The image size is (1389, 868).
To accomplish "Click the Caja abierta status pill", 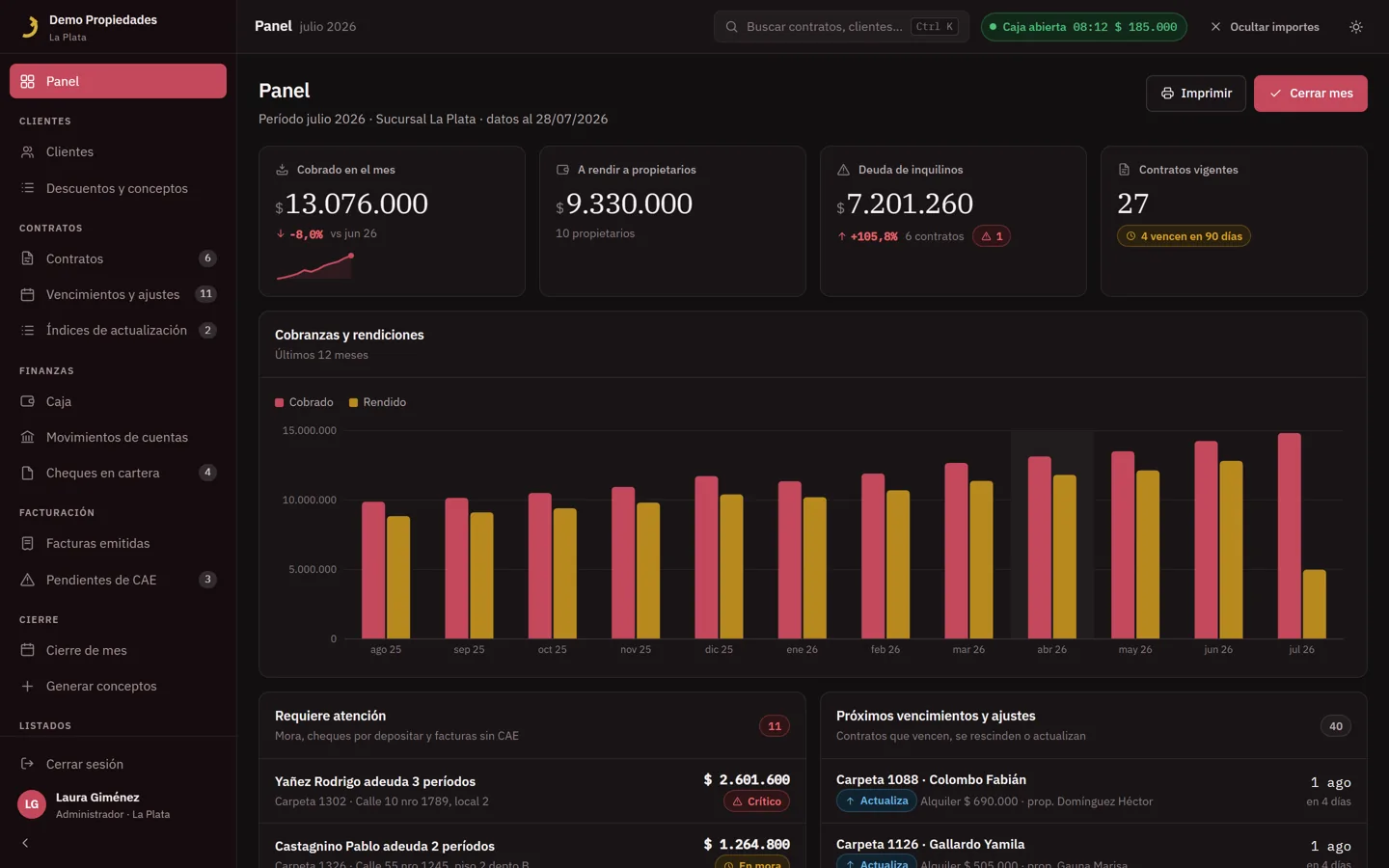I will tap(1084, 27).
